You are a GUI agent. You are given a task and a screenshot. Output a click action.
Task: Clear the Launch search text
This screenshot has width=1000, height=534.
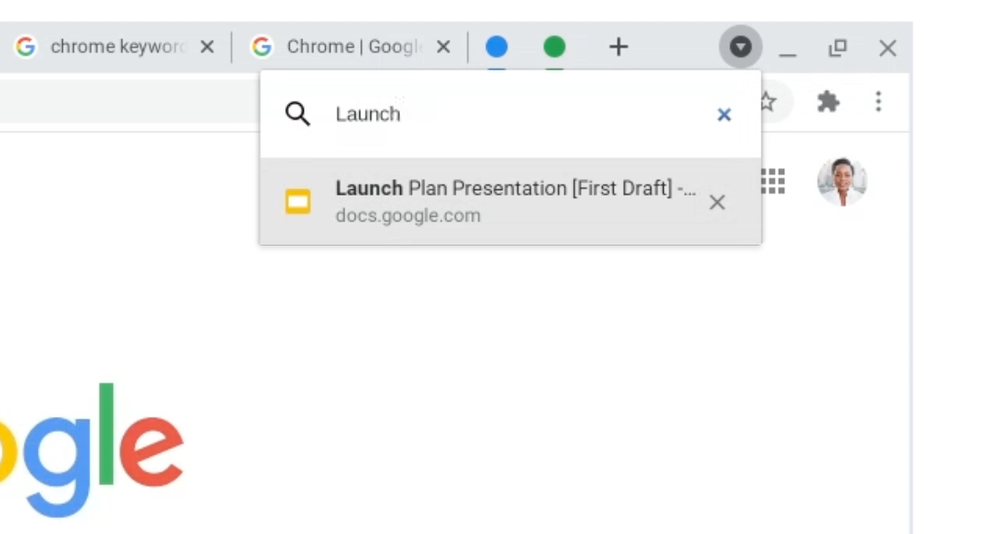(x=724, y=115)
